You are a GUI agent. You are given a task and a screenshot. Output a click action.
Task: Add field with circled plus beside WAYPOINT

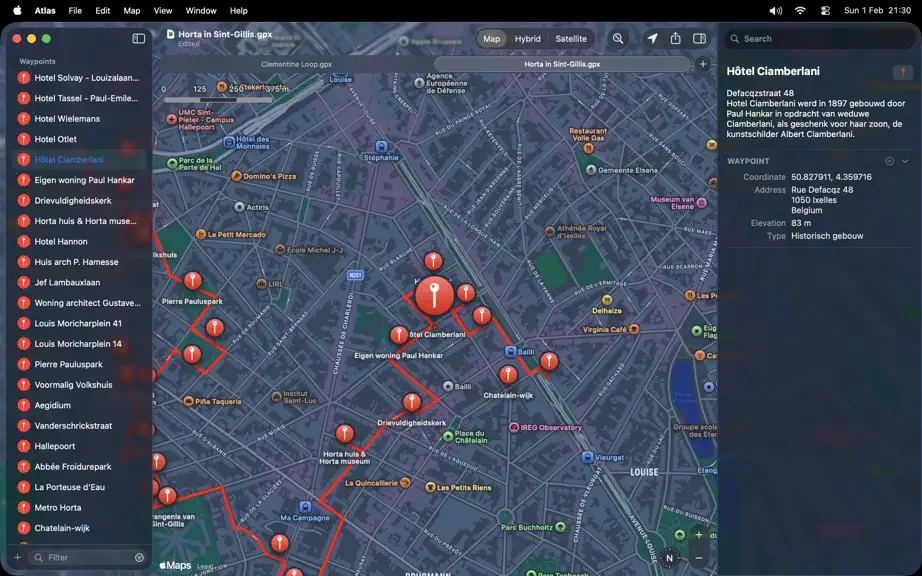click(890, 161)
